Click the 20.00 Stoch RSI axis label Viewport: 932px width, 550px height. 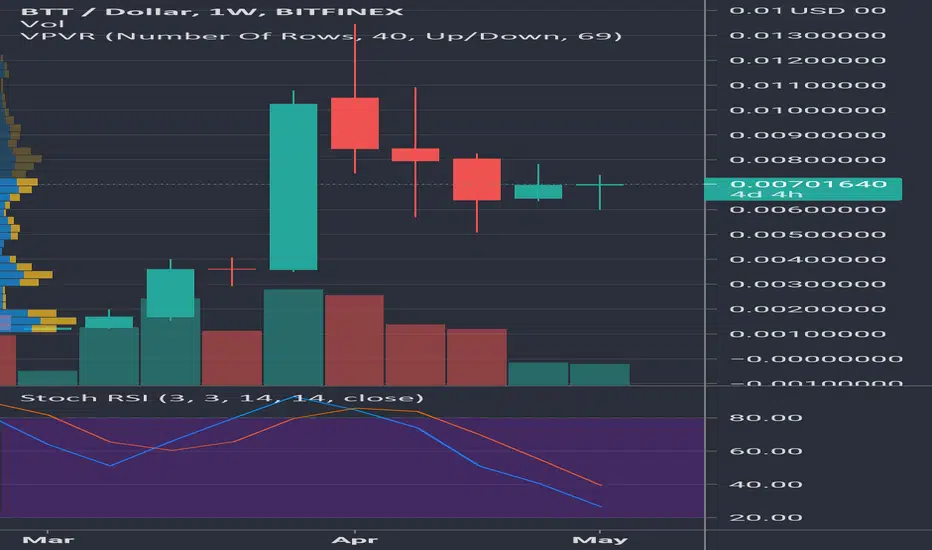pyautogui.click(x=766, y=518)
